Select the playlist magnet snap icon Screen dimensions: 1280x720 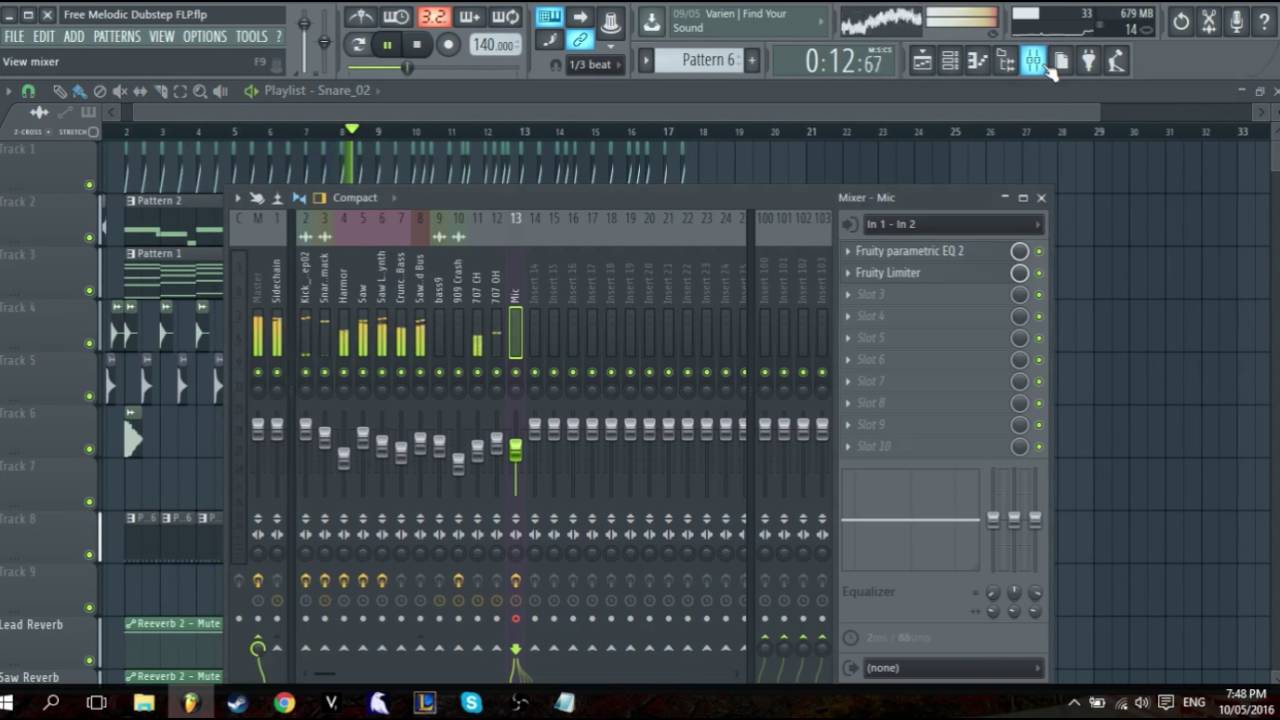coord(28,91)
